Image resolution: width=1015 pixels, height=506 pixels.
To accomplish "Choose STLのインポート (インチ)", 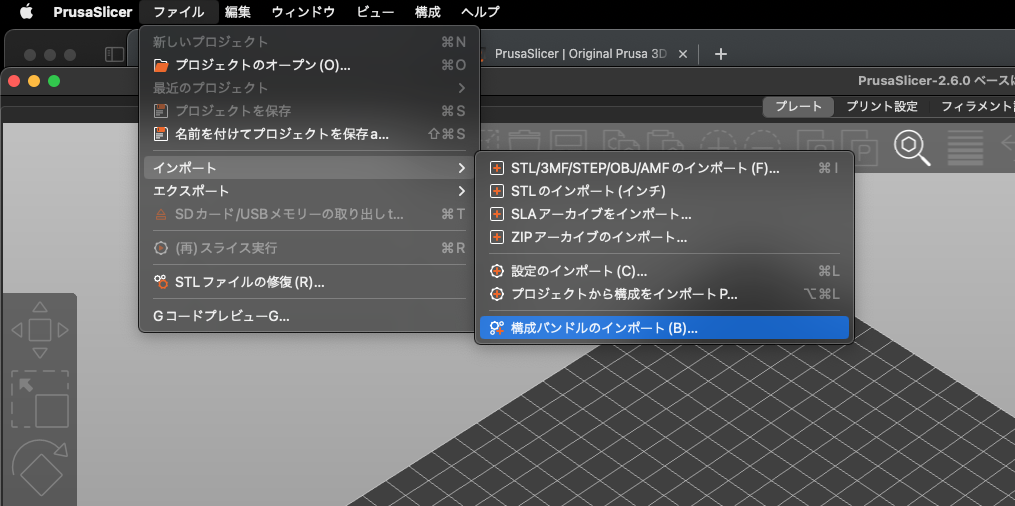I will tap(664, 192).
